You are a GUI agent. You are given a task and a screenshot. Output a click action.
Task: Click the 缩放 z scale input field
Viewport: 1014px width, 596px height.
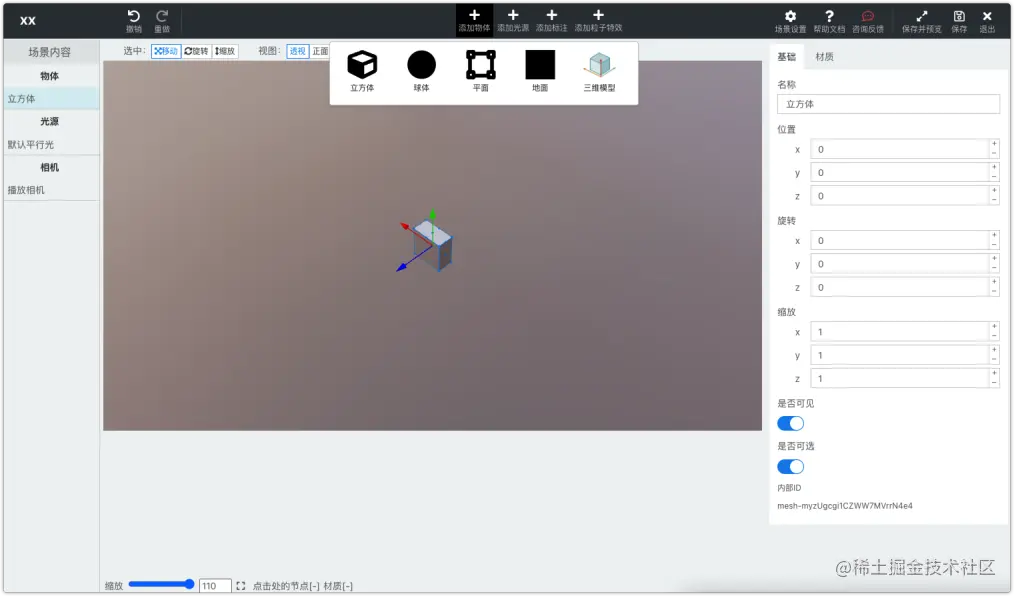click(900, 378)
